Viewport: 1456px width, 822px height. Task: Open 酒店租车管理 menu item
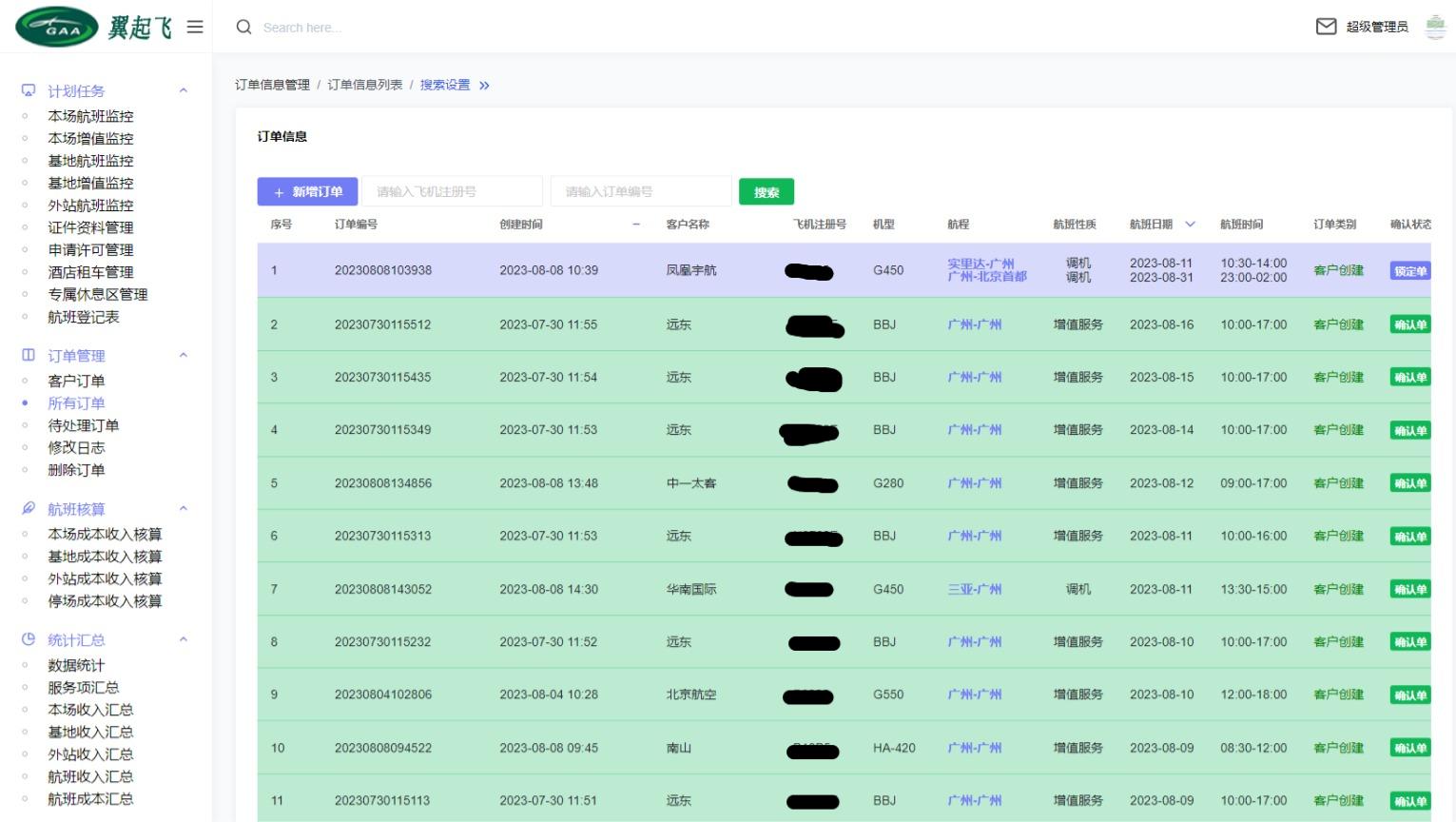click(90, 272)
